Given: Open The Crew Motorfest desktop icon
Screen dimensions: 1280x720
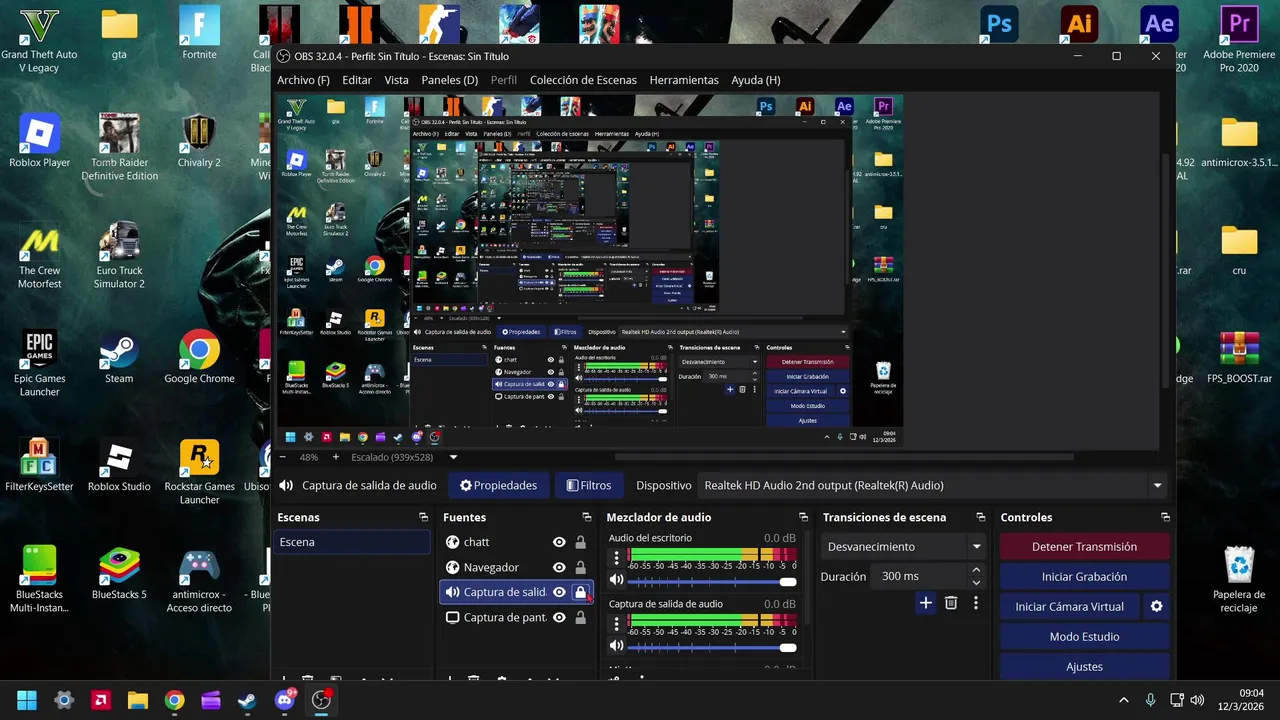Looking at the screenshot, I should point(40,255).
